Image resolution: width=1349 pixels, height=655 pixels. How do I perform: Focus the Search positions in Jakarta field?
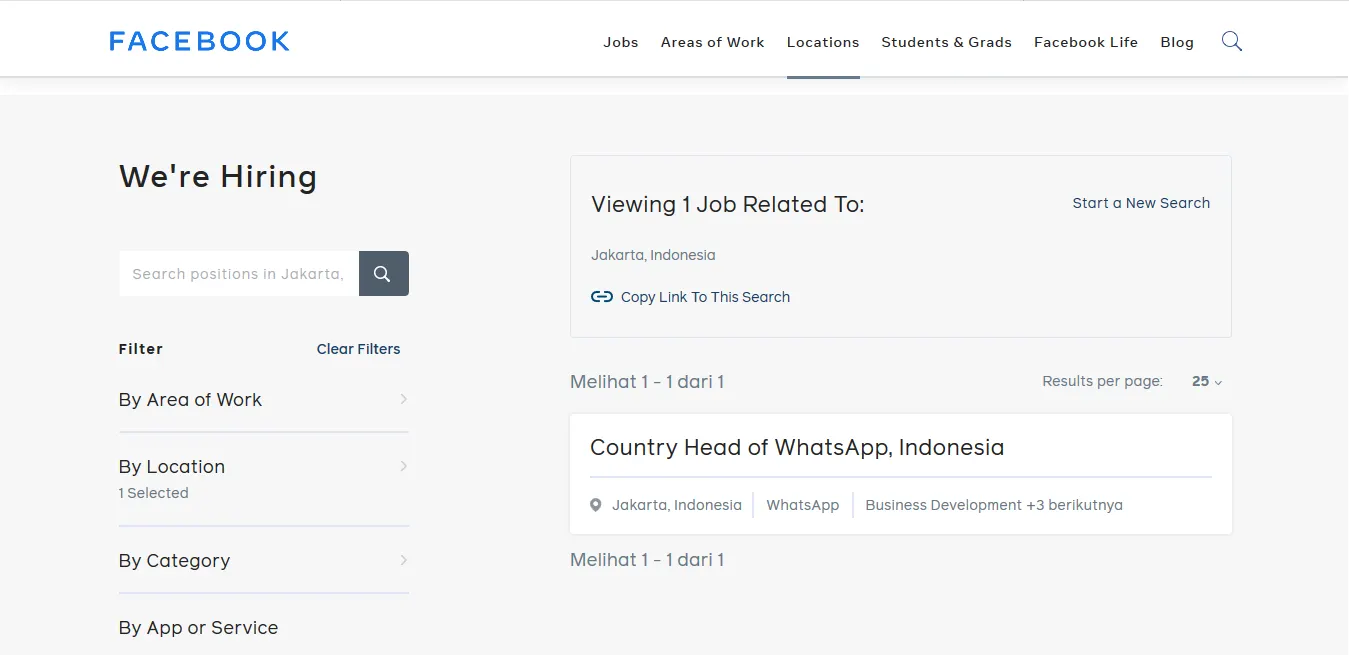click(x=238, y=274)
